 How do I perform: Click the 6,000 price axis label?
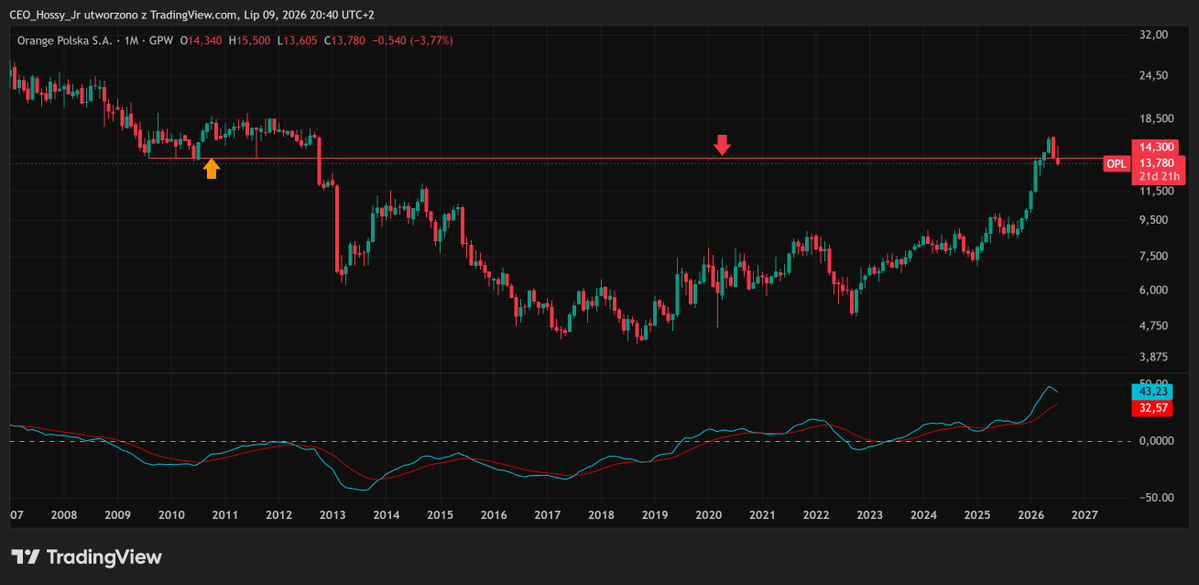(x=1152, y=290)
